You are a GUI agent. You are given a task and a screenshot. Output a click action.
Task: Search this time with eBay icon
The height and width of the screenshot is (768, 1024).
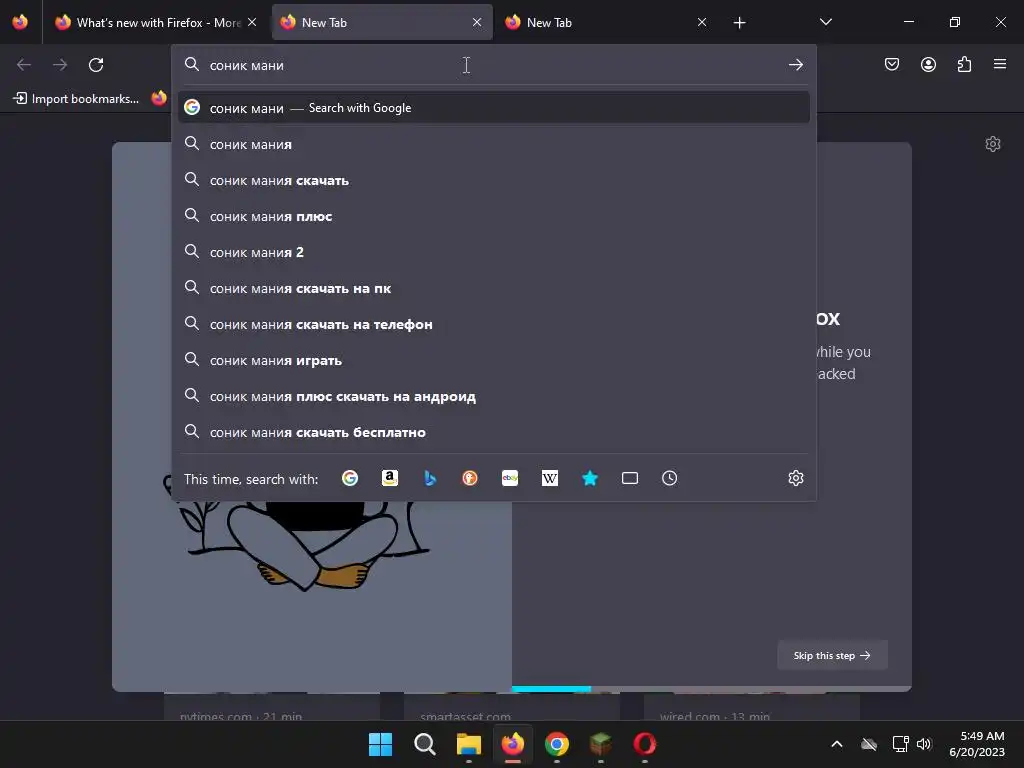[510, 479]
